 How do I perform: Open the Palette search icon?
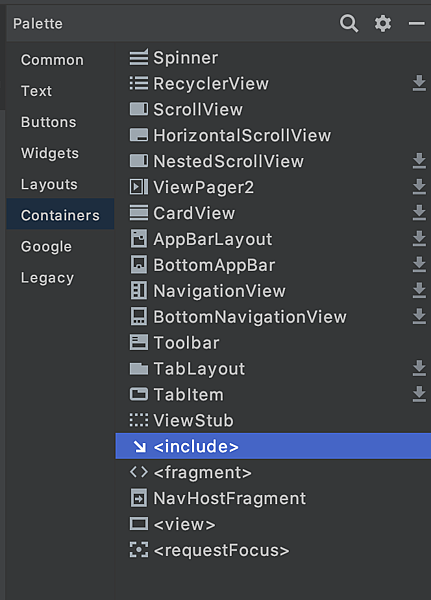349,24
